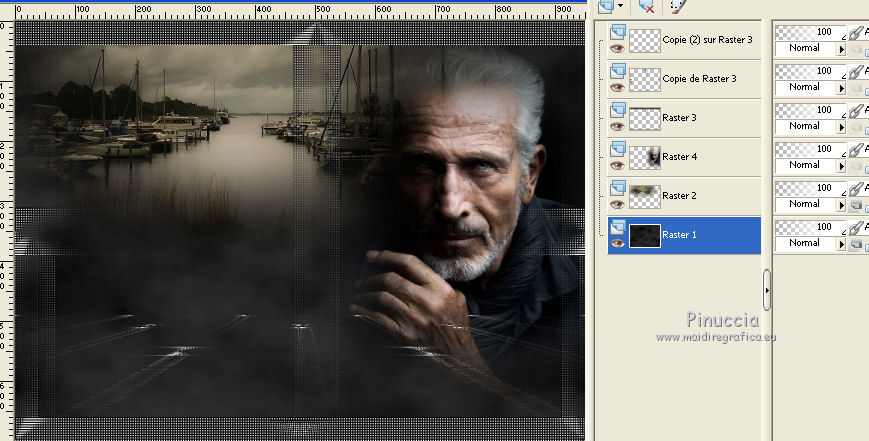Screen dimensions: 869x441
Task: Click the layer palette pane splitter handle
Action: [767, 290]
